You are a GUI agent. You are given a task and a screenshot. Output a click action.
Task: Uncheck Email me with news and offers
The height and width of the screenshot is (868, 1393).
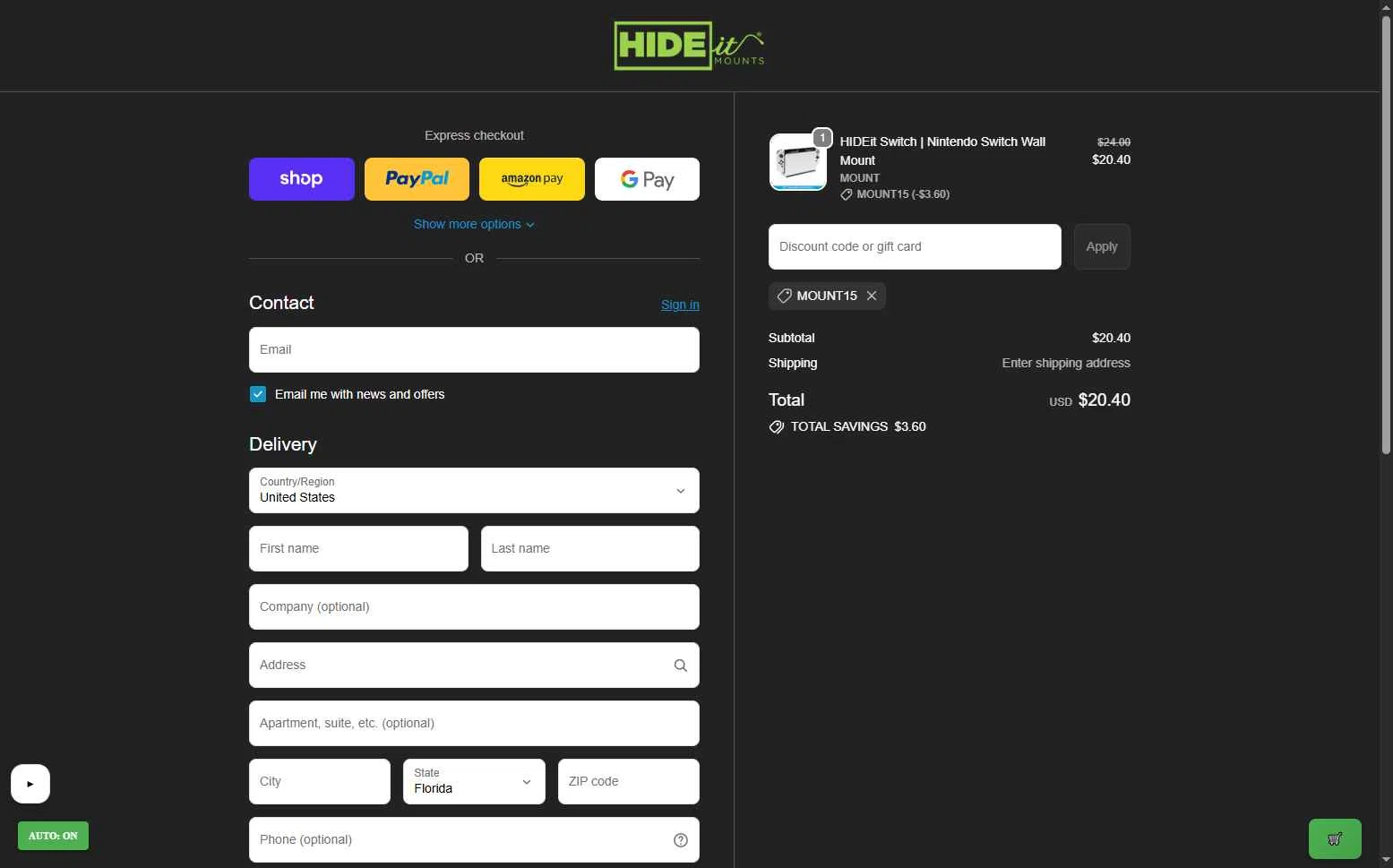point(258,394)
